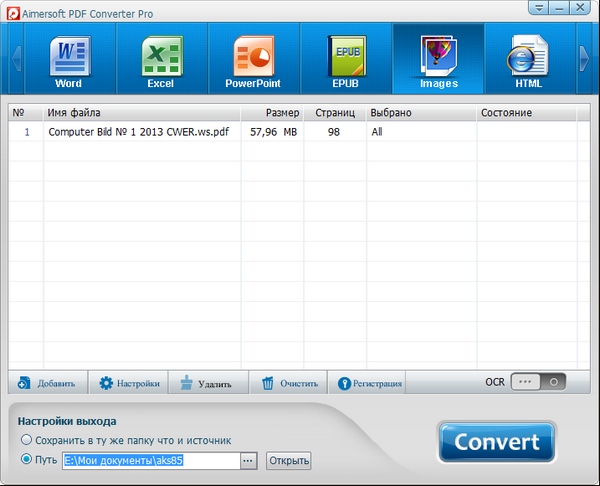Open Настройки settings

(x=129, y=383)
